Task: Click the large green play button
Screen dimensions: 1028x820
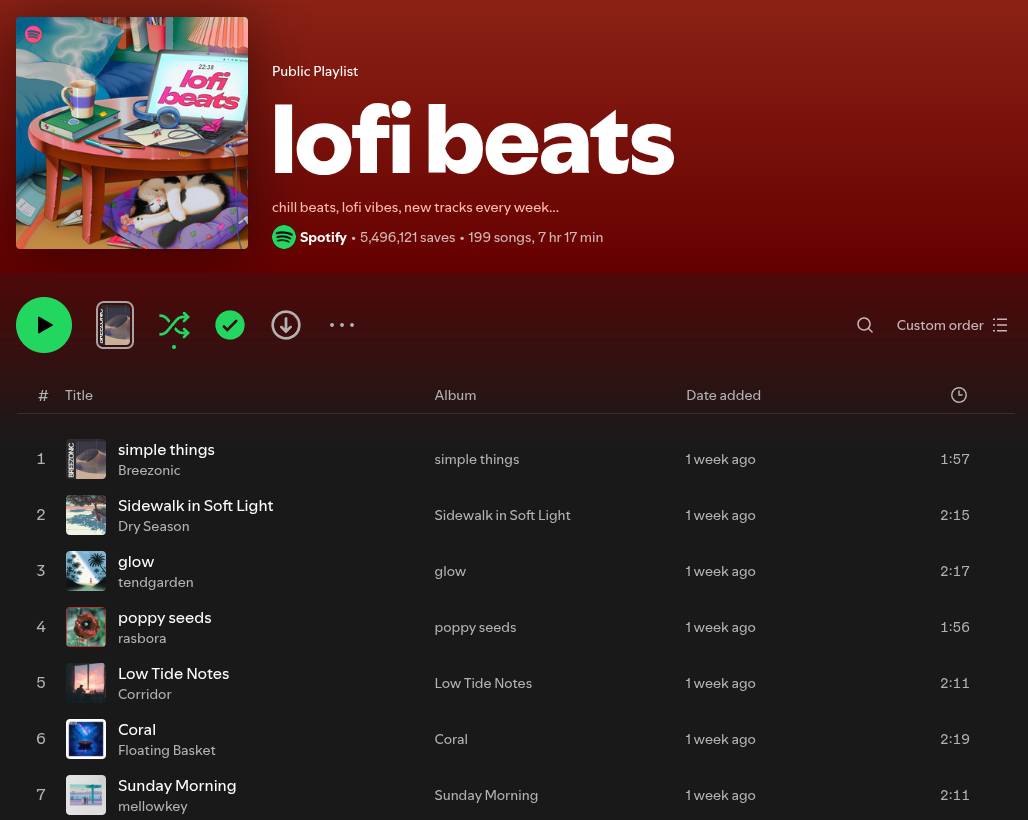Action: point(44,325)
